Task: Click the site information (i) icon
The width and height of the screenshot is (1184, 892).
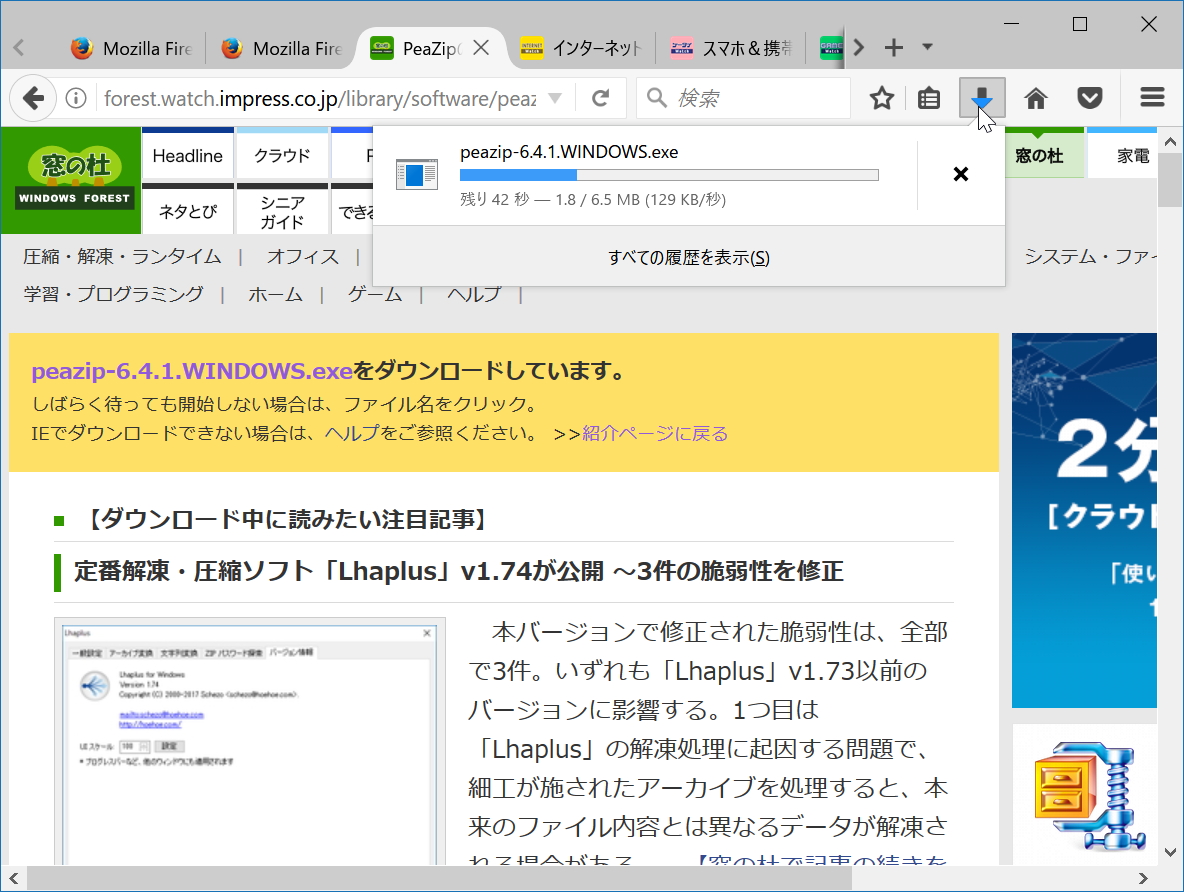Action: pos(76,98)
